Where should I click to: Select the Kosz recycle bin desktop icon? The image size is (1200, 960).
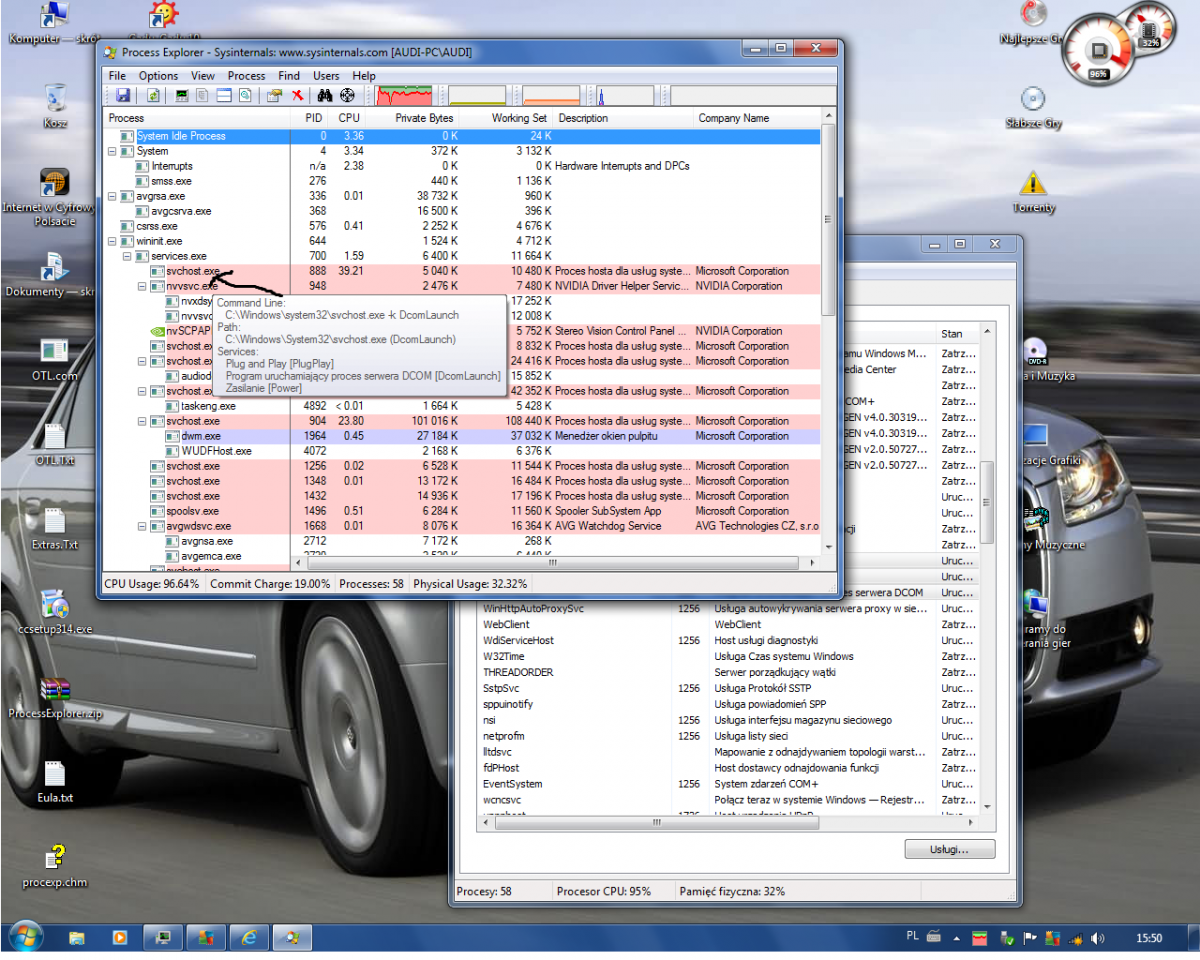click(55, 106)
